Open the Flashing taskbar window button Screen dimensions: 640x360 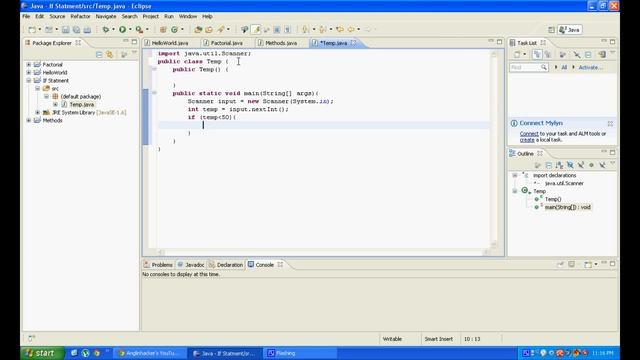(301, 353)
